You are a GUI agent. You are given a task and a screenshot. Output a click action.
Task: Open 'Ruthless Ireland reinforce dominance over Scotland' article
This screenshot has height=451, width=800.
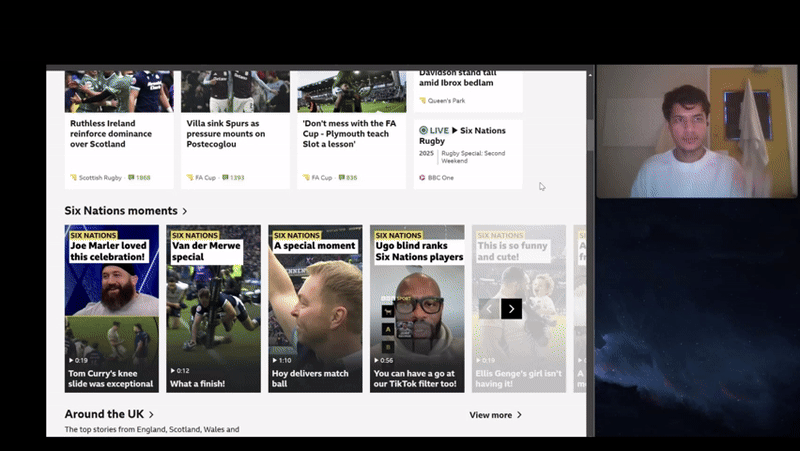pos(111,134)
